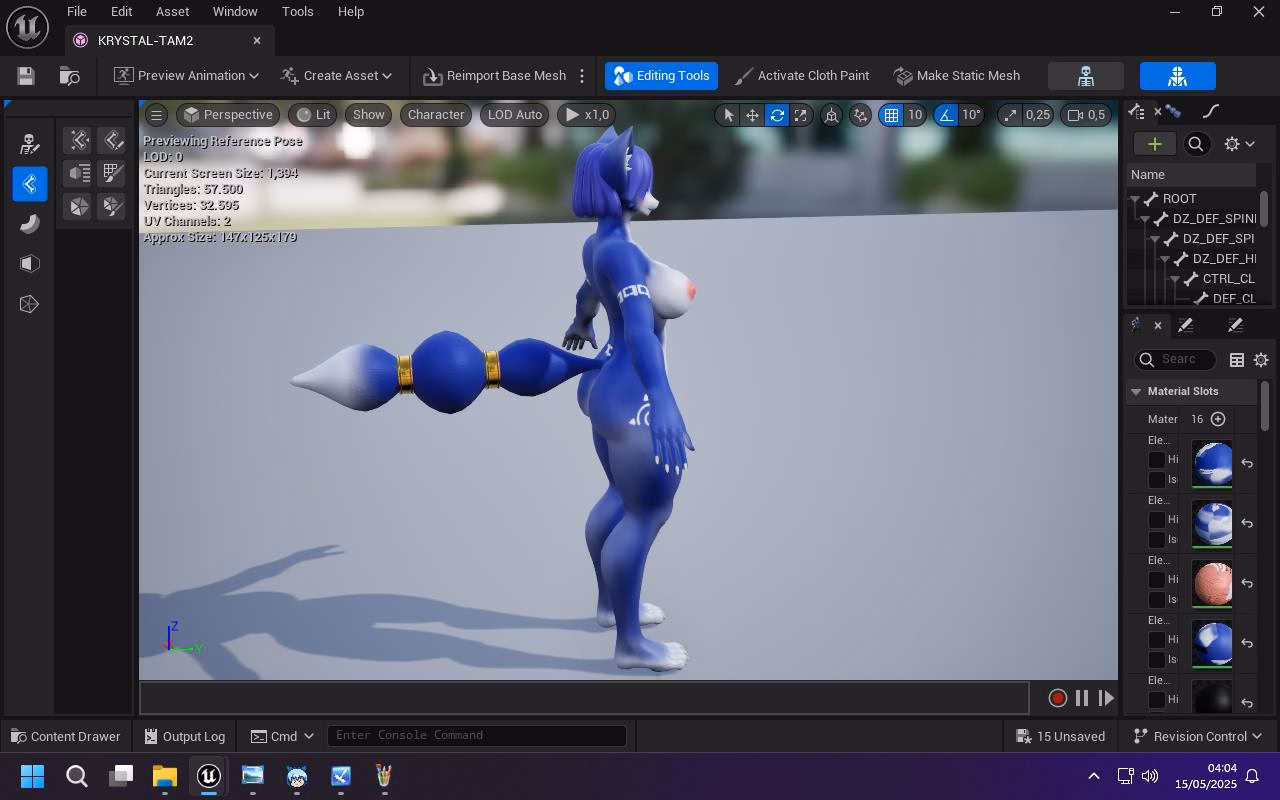The height and width of the screenshot is (800, 1280).
Task: Select the cube mesh mode icon
Action: tap(29, 264)
